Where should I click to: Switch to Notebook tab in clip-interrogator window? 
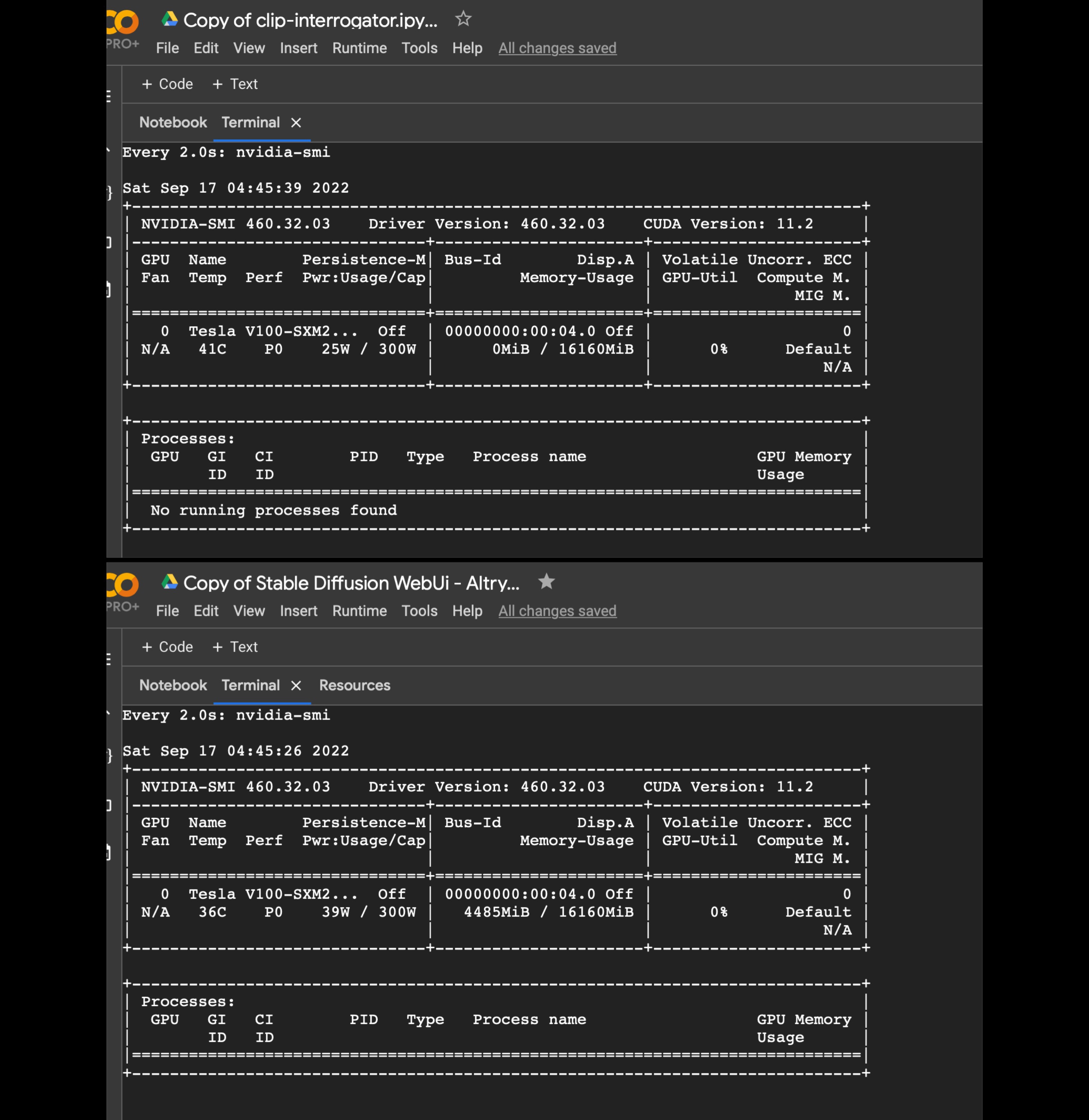[x=173, y=122]
